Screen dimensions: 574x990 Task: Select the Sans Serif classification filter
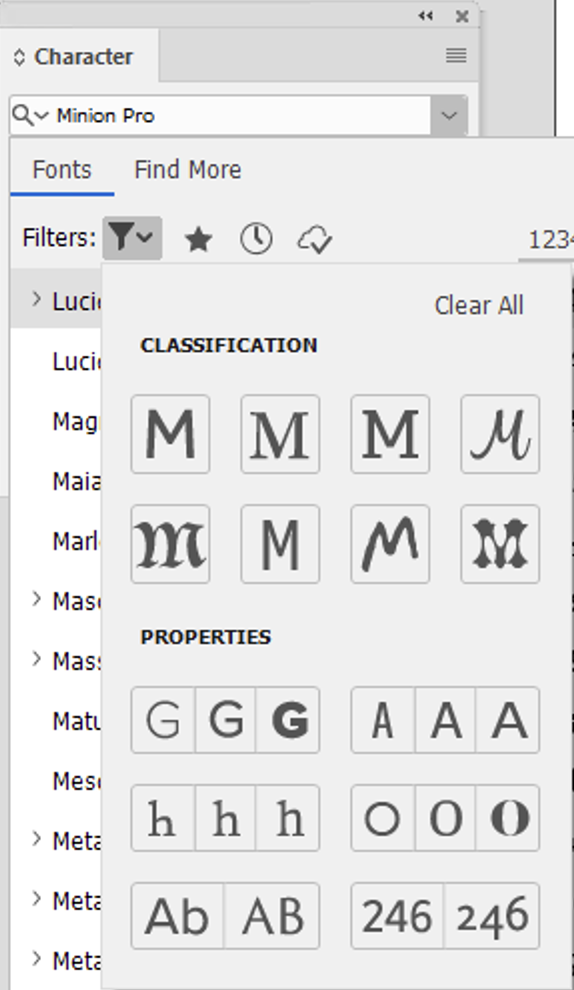pos(170,434)
